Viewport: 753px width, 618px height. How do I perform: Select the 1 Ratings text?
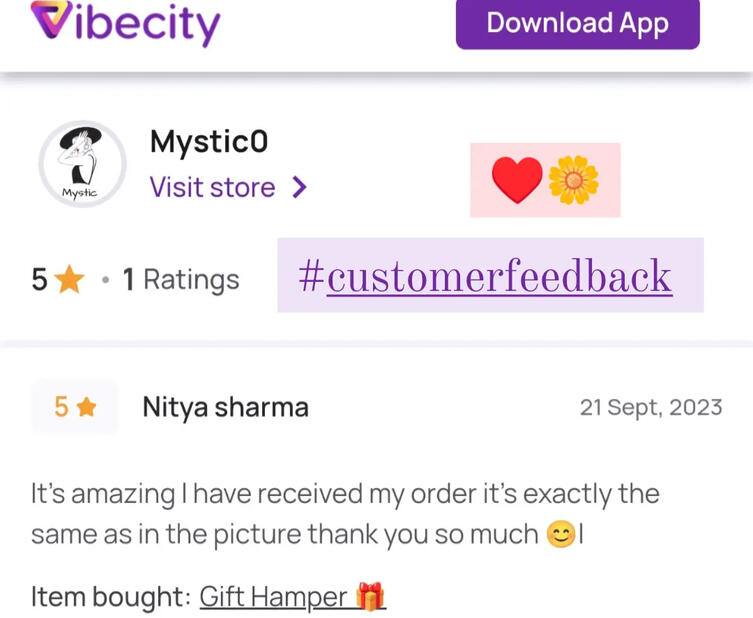tap(181, 279)
